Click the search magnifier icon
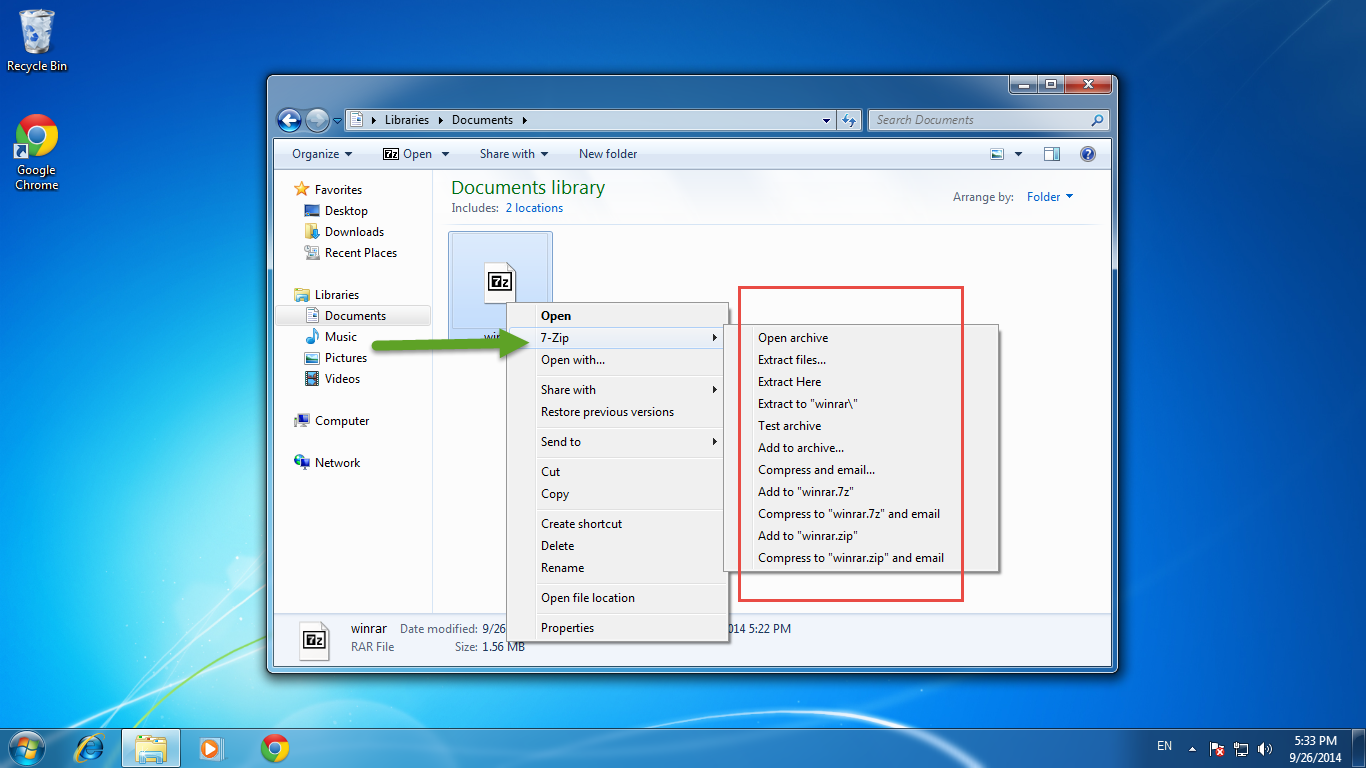Image resolution: width=1366 pixels, height=768 pixels. tap(1097, 120)
